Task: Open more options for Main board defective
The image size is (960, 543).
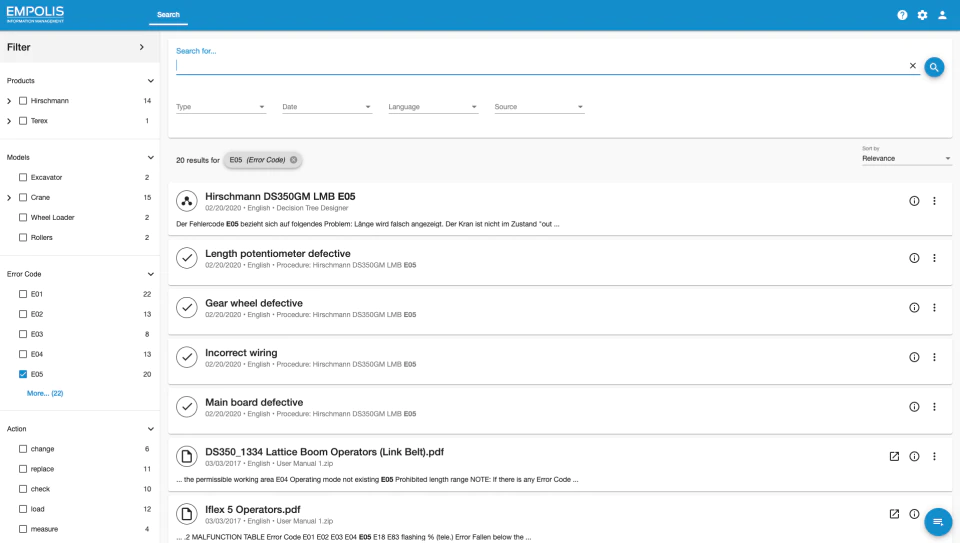Action: [934, 406]
